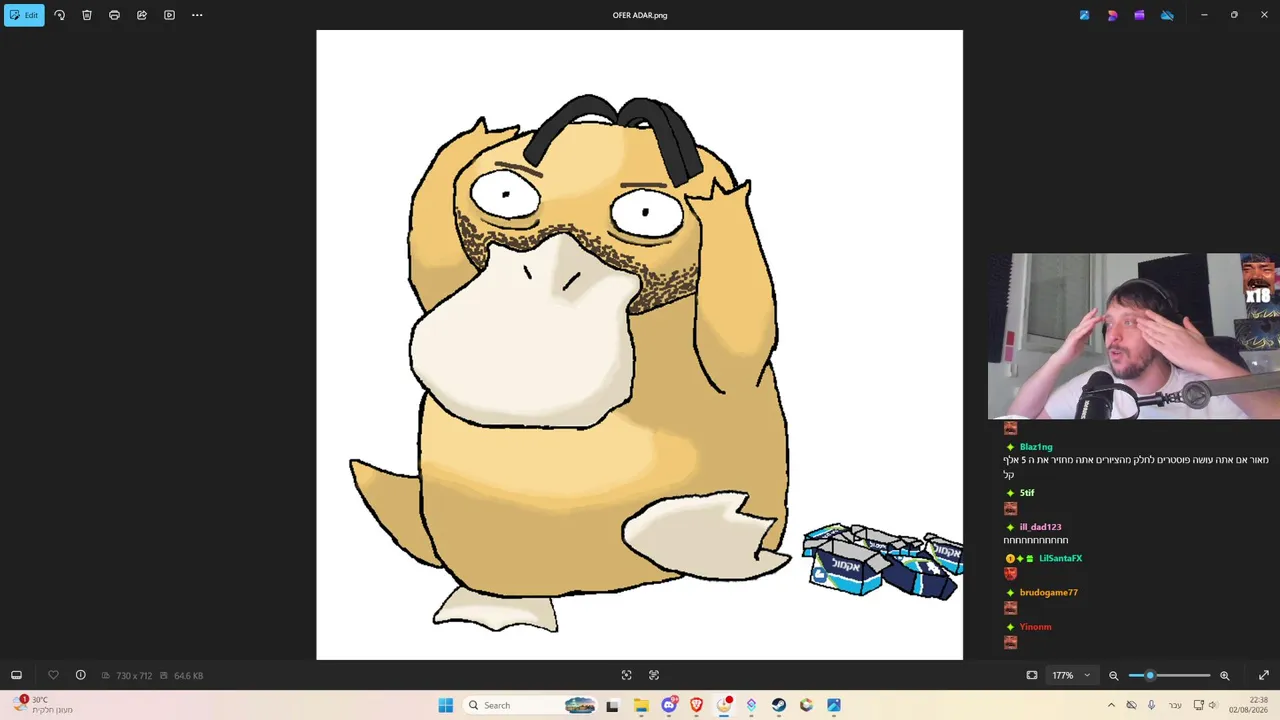Switch the input language indicator עבר

[1175, 705]
